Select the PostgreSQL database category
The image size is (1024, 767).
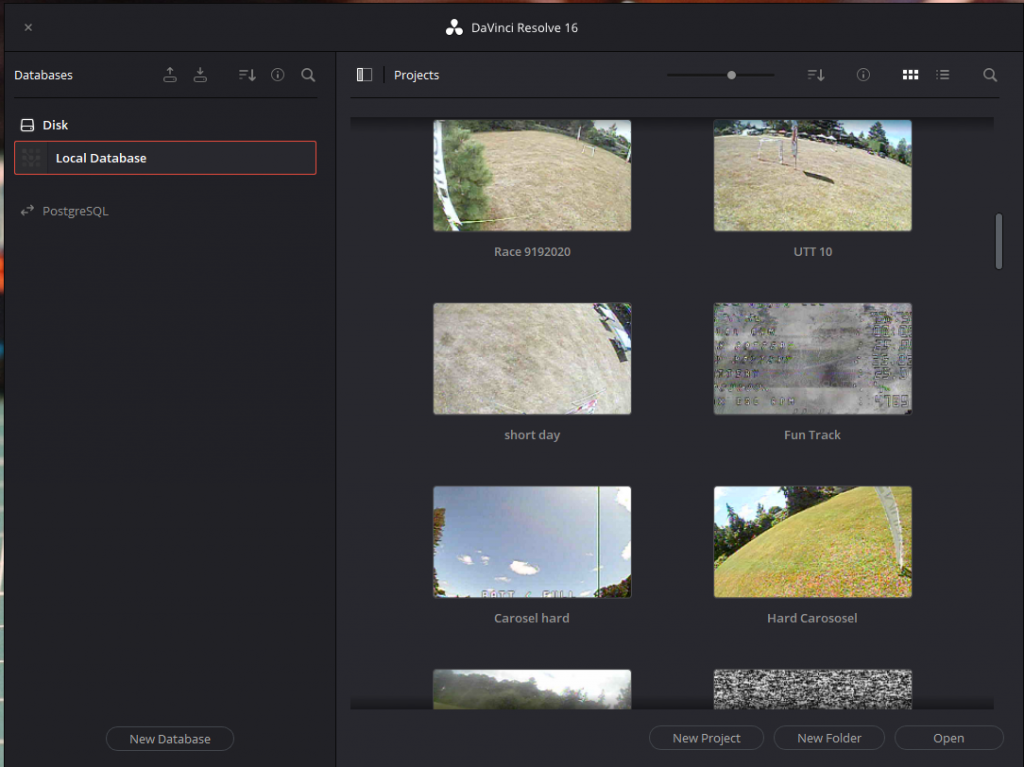(x=64, y=211)
